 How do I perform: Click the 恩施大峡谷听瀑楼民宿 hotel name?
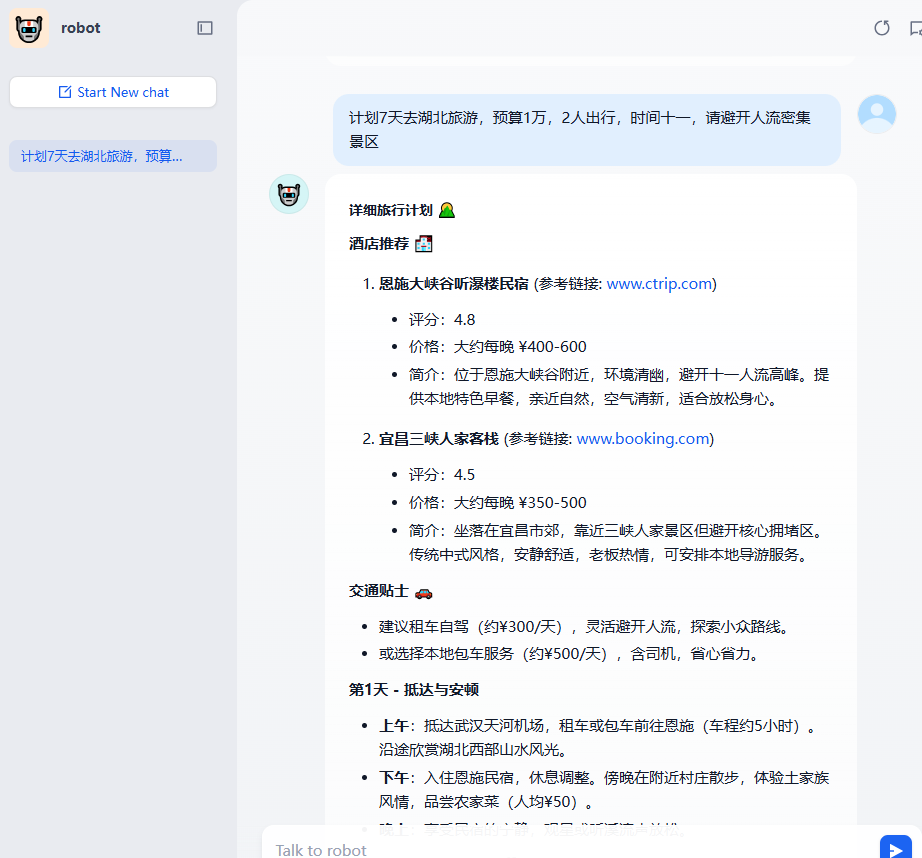click(x=453, y=284)
